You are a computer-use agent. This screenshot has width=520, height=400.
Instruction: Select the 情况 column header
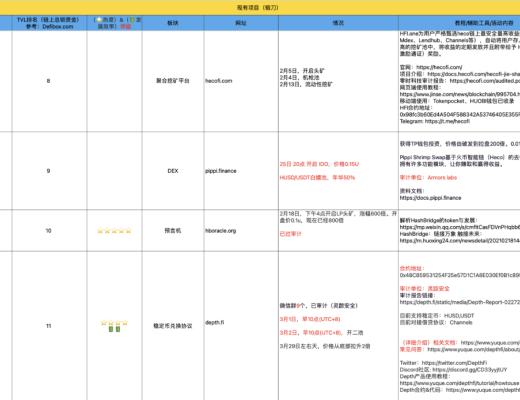(x=338, y=23)
